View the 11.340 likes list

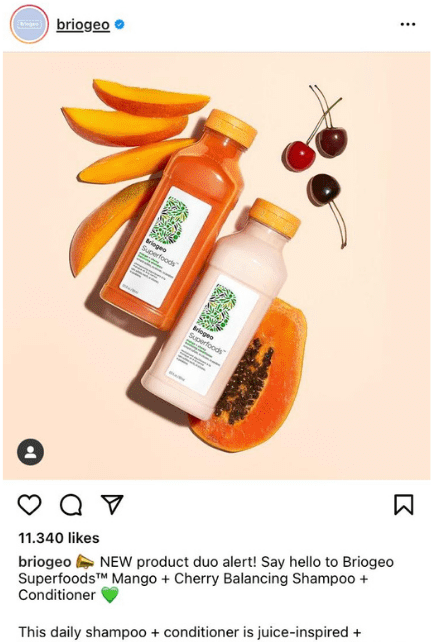click(59, 538)
